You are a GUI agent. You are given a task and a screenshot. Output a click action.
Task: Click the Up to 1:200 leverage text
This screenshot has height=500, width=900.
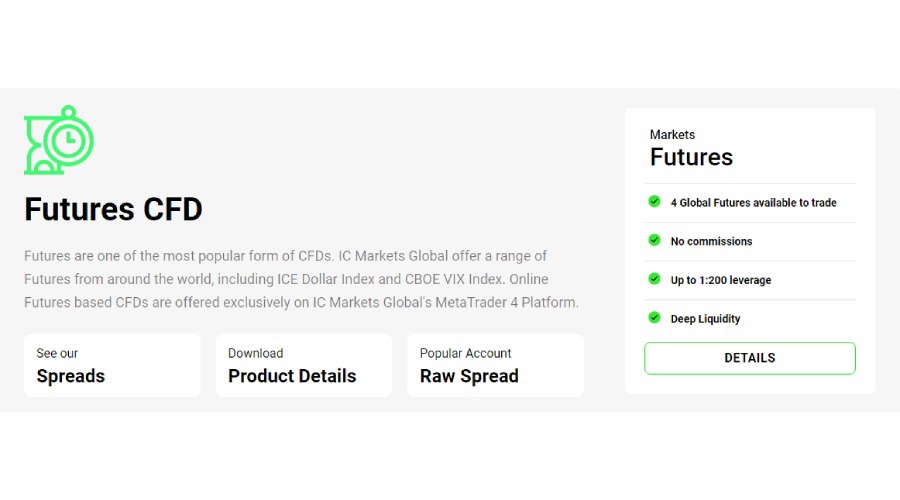[x=720, y=280]
